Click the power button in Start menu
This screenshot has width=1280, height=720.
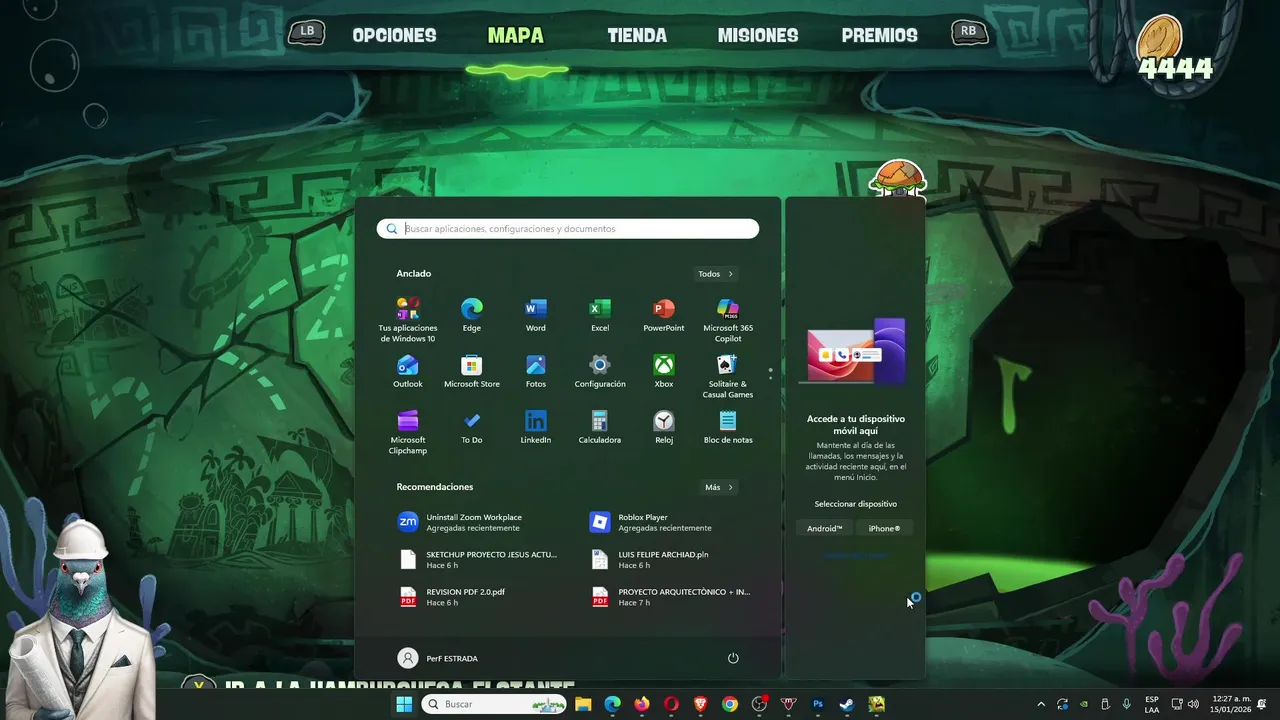[x=733, y=658]
